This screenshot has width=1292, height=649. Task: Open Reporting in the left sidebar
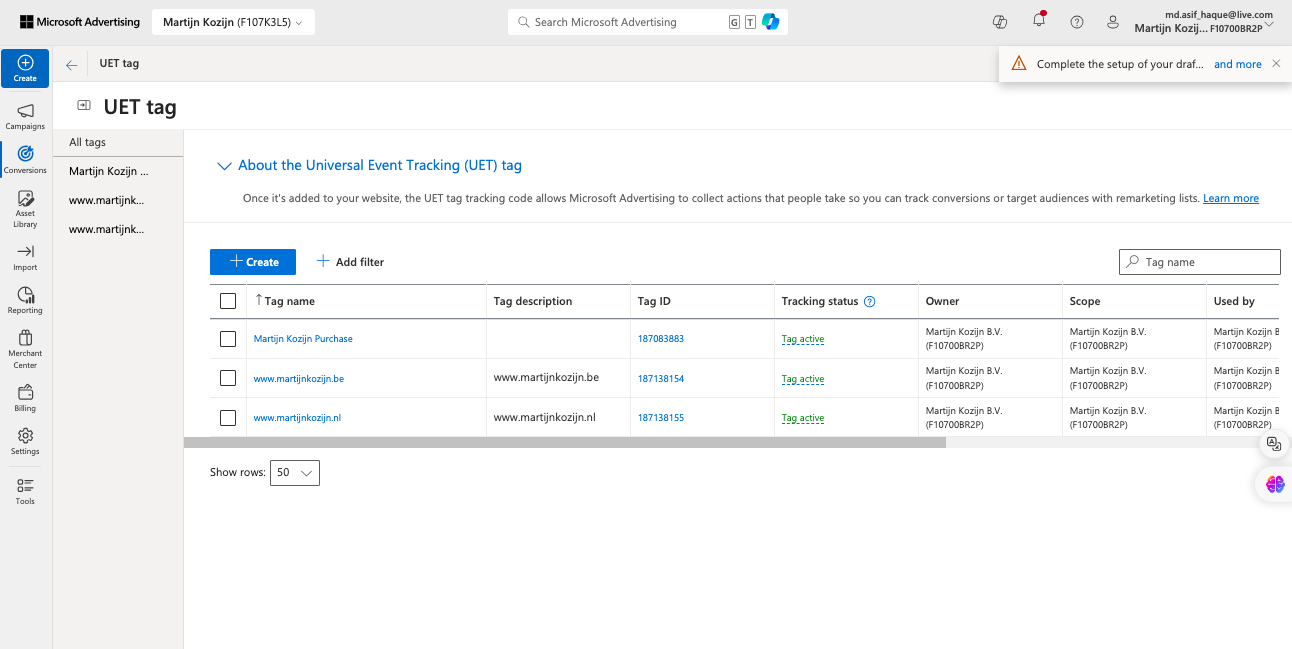point(25,300)
